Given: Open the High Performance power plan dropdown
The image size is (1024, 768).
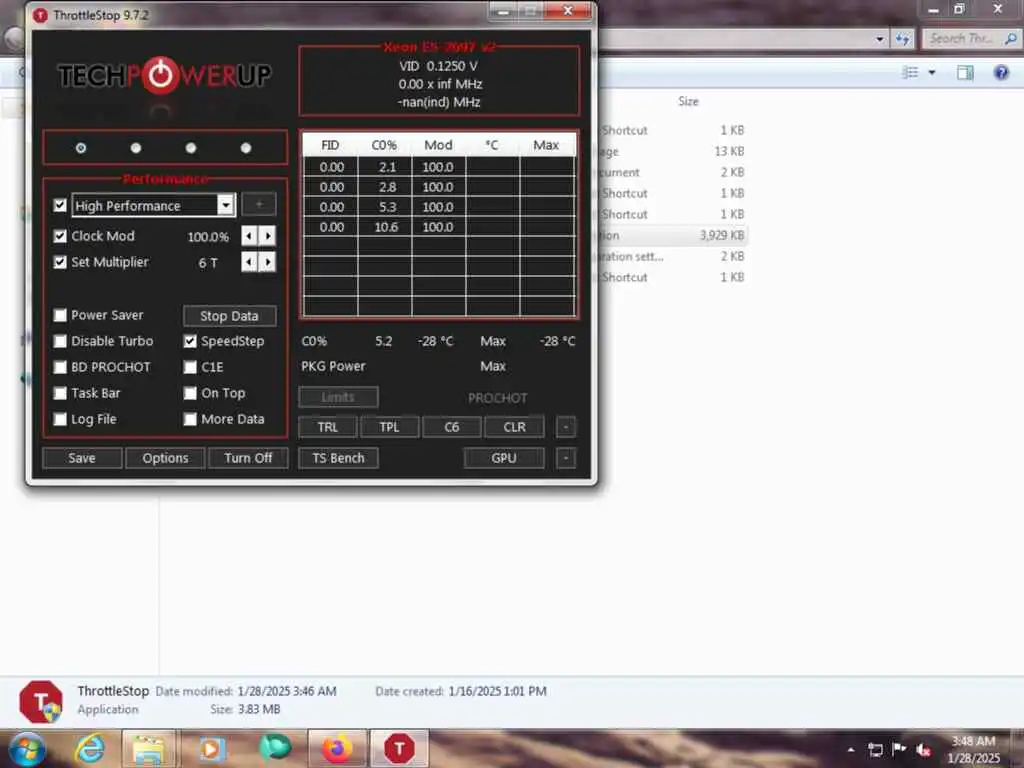Looking at the screenshot, I should [226, 205].
